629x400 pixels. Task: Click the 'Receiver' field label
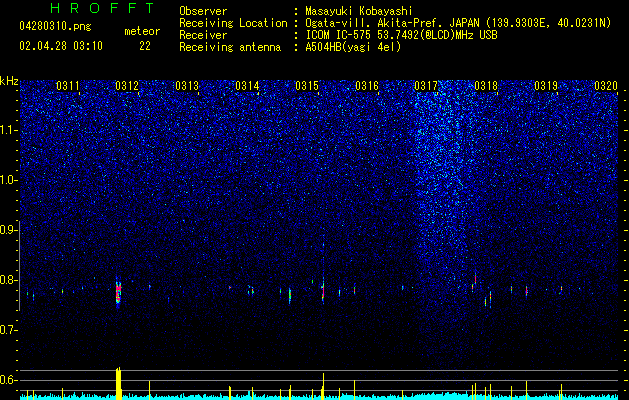coord(203,35)
